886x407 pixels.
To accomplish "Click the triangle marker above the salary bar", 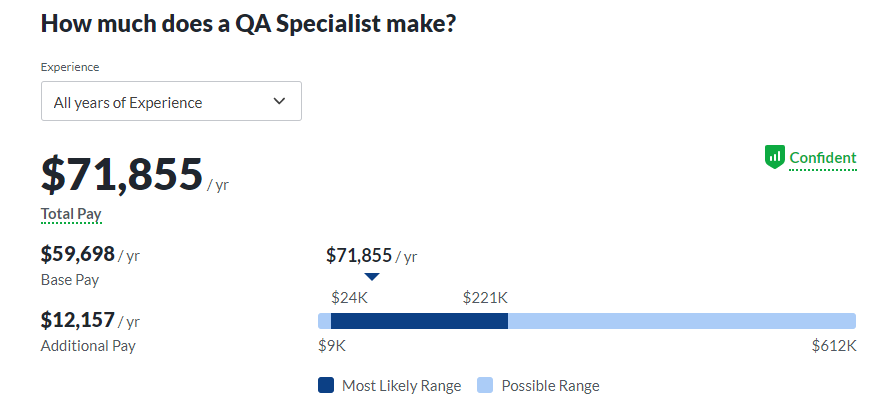I will coord(372,277).
